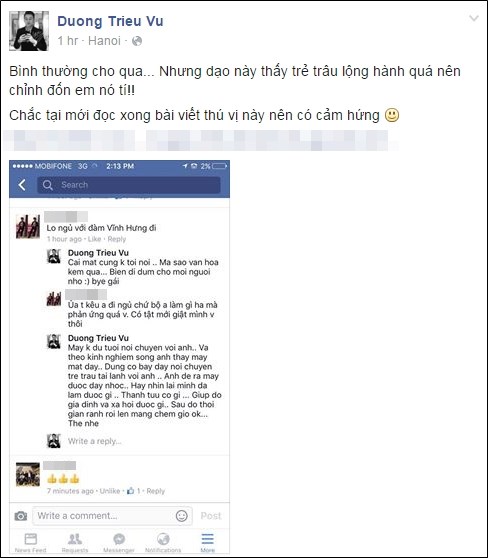Open the Messenger tab icon
The height and width of the screenshot is (558, 488).
coord(119,543)
